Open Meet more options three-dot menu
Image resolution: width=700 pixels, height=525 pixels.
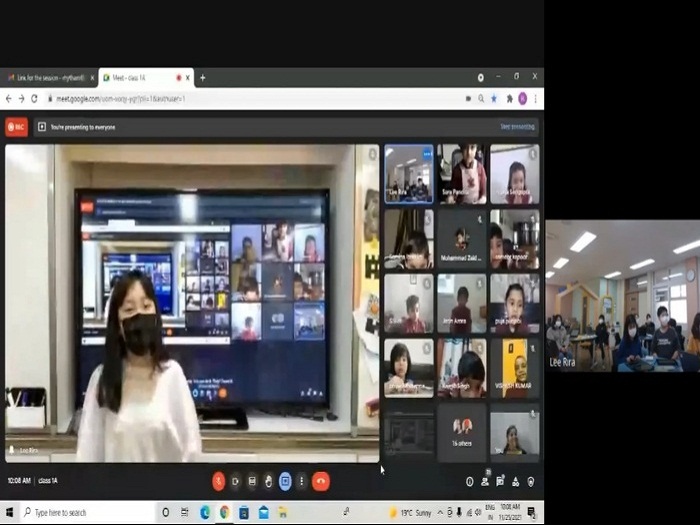[x=301, y=481]
